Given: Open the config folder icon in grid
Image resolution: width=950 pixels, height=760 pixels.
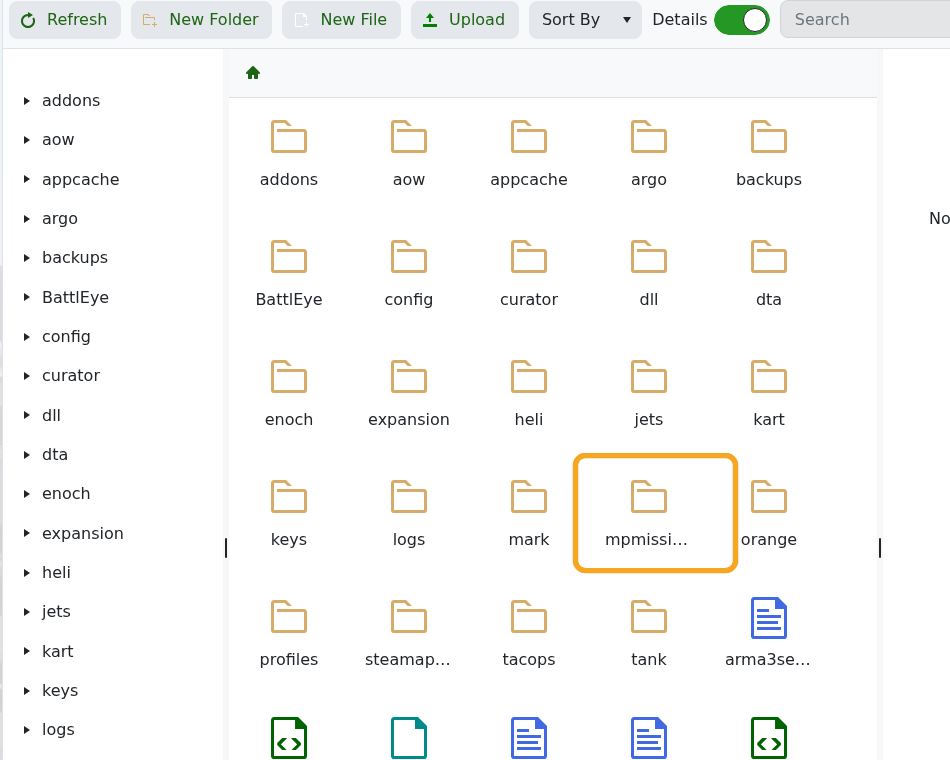Looking at the screenshot, I should coord(409,256).
